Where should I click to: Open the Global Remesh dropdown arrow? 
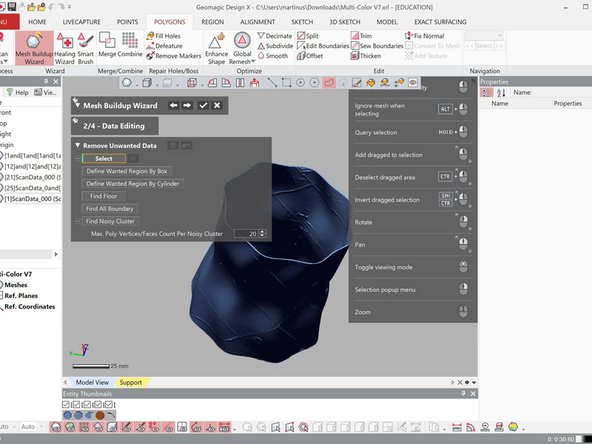tap(253, 62)
